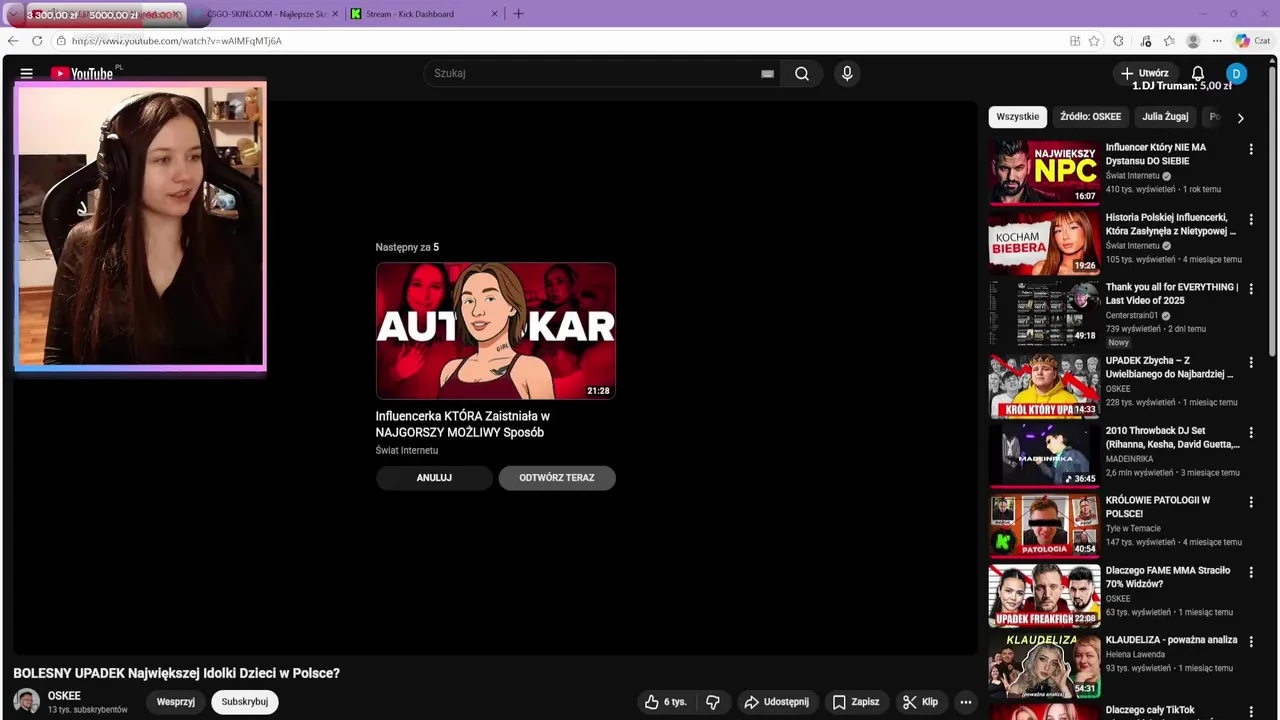Click the Zapisz save button
This screenshot has height=720, width=1280.
tap(856, 702)
